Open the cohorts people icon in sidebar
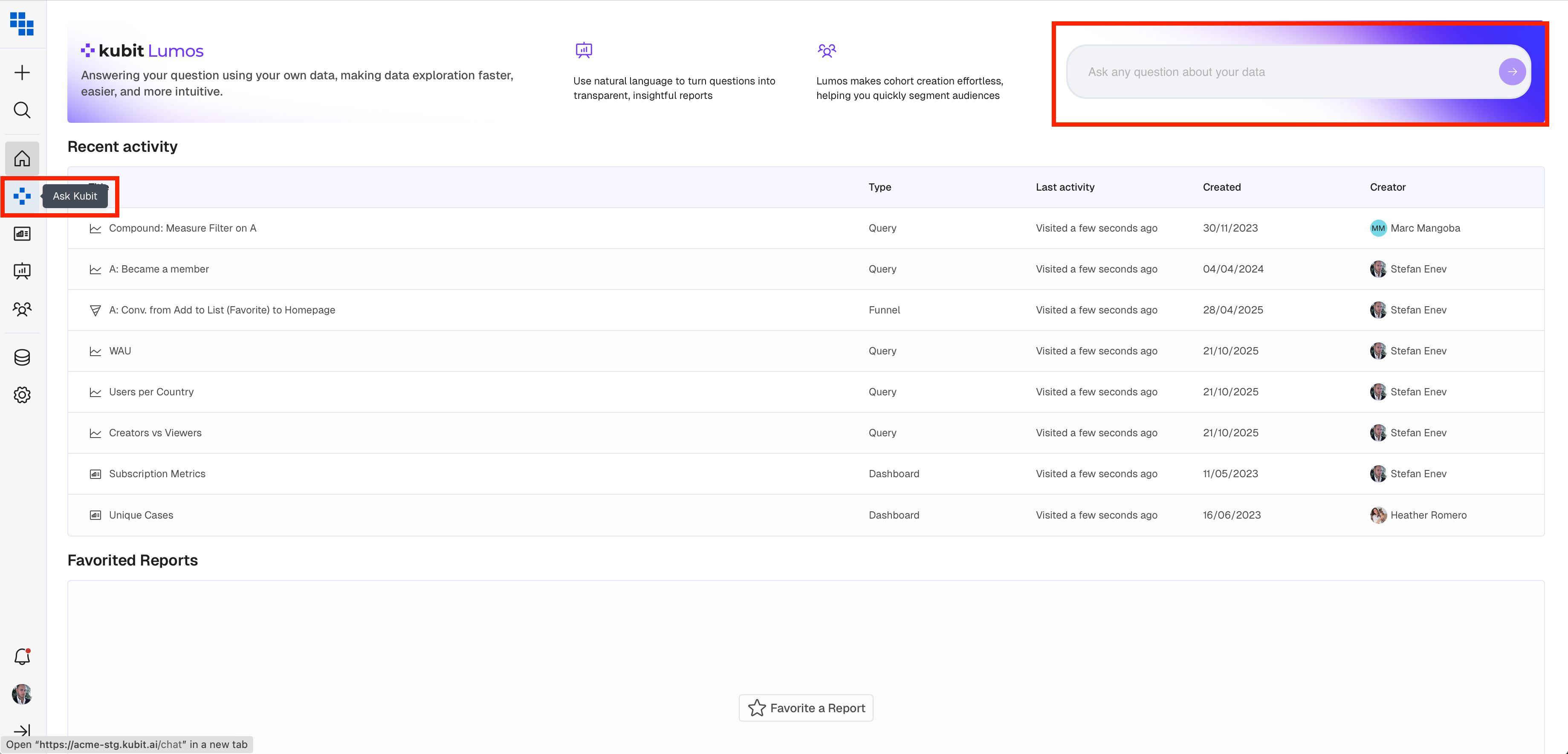This screenshot has width=1568, height=754. click(x=22, y=309)
